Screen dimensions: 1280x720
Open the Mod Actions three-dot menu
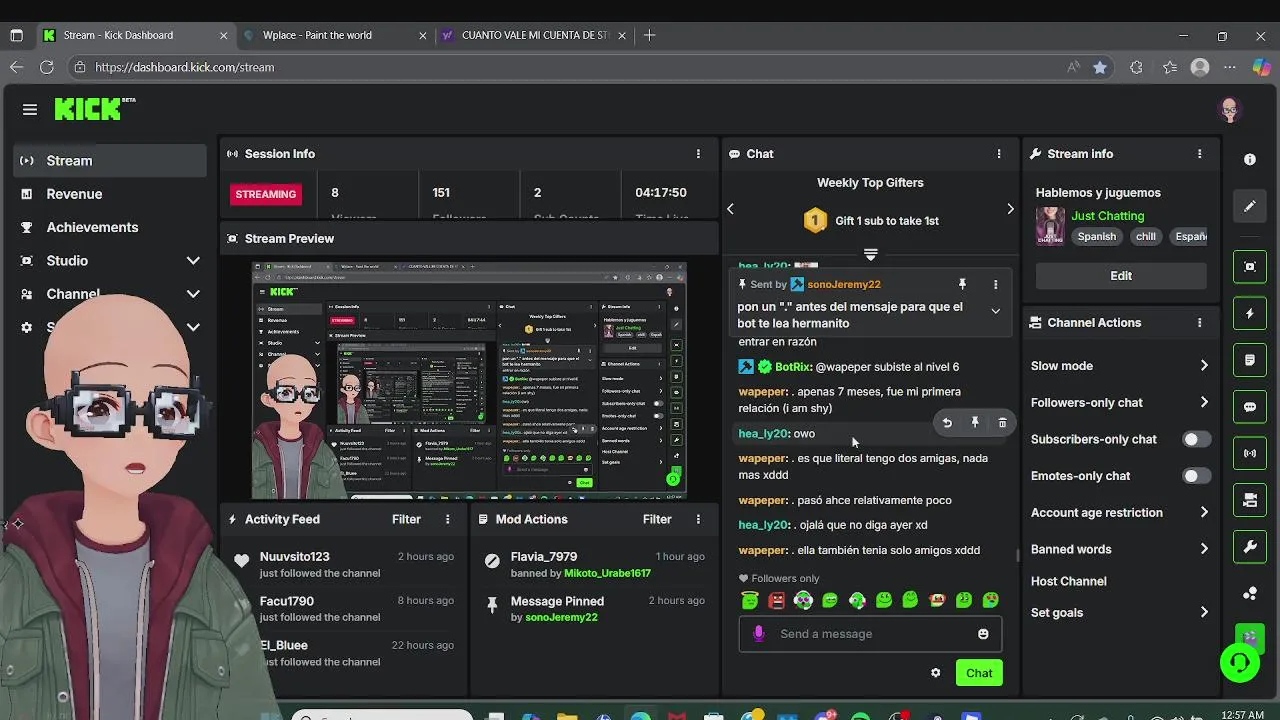(x=698, y=519)
